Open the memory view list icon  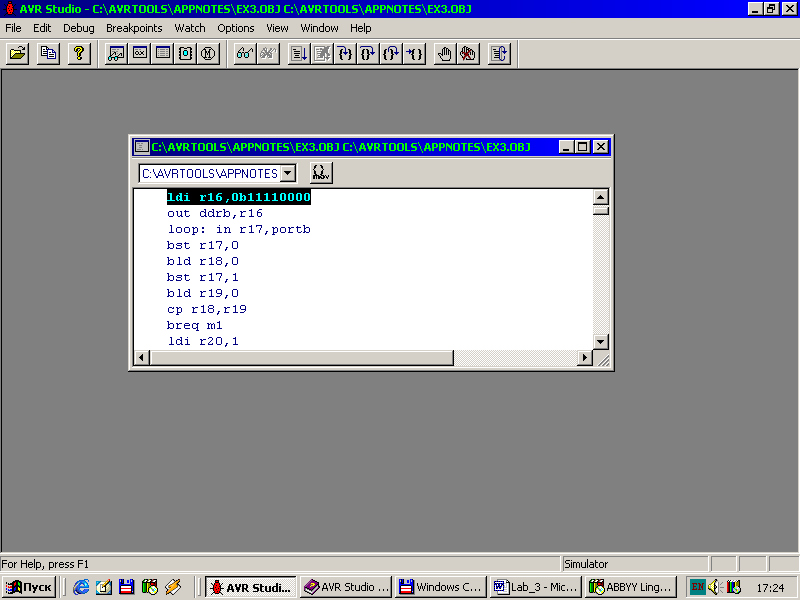(163, 54)
